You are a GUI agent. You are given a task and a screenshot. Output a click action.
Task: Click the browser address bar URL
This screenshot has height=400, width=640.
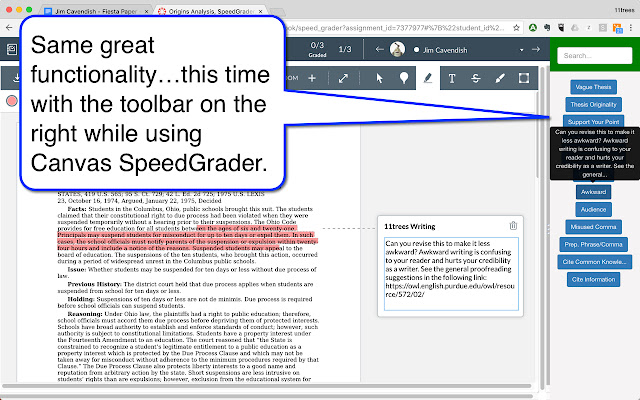(396, 28)
